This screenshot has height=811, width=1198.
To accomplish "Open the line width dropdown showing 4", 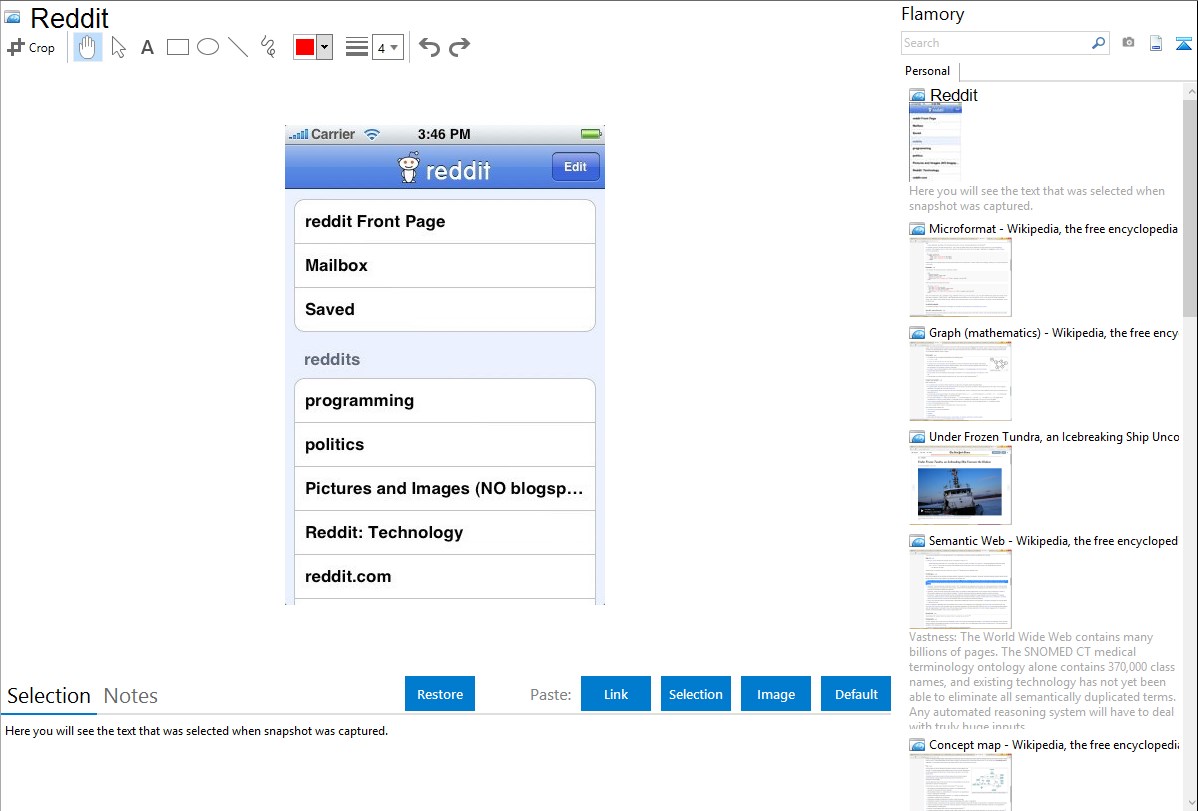I will [x=388, y=47].
